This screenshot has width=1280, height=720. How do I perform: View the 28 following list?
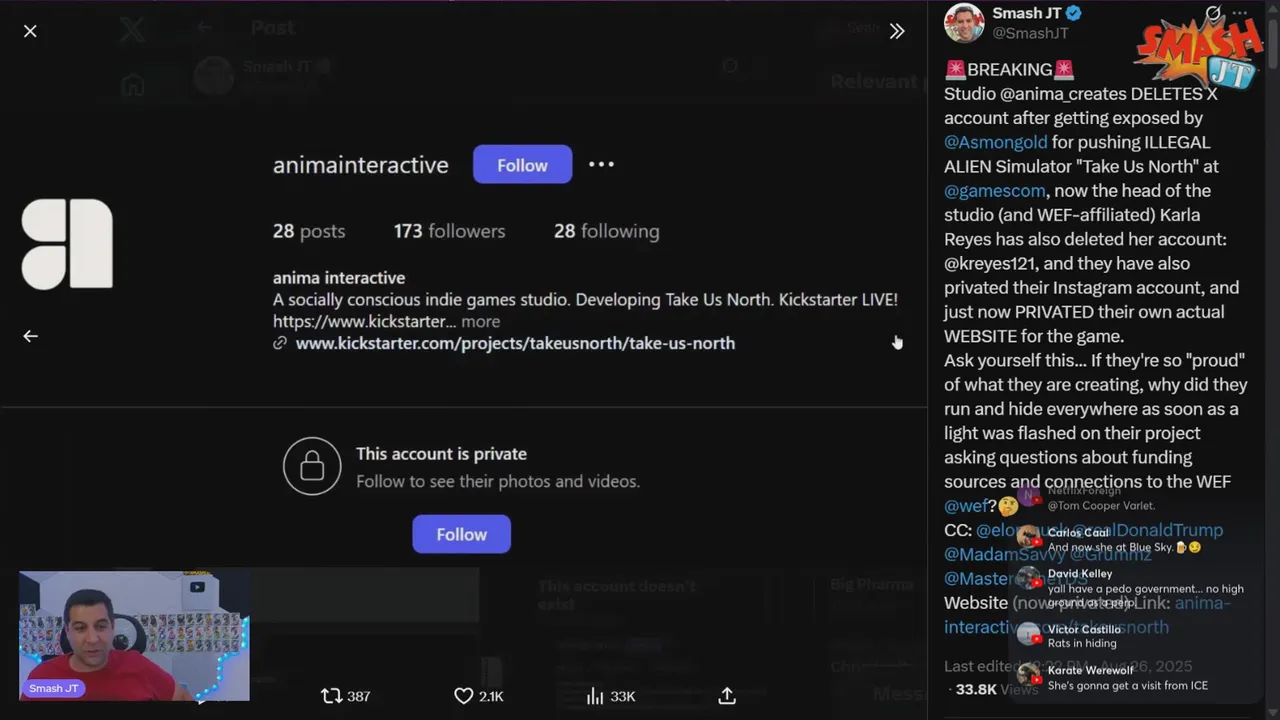(606, 231)
